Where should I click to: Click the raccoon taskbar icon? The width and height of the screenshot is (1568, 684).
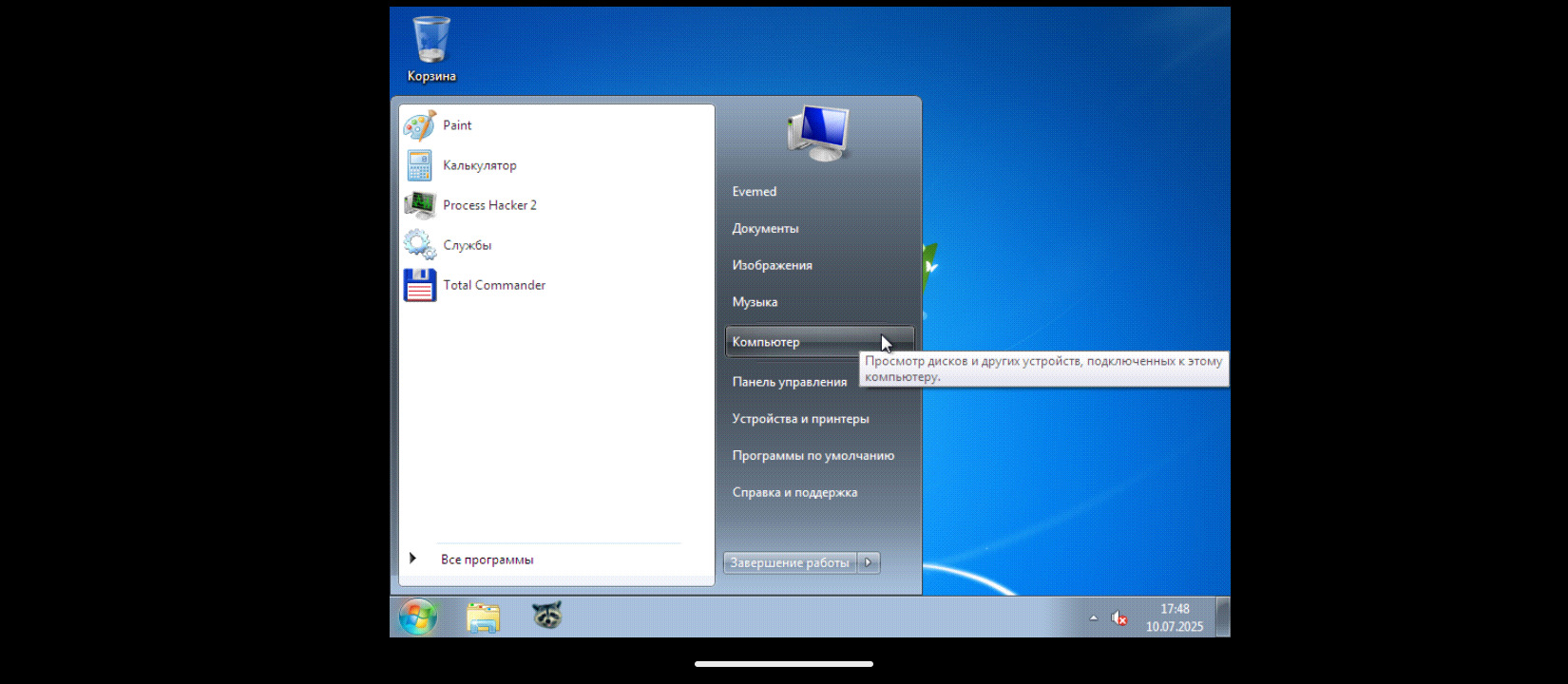(x=546, y=617)
